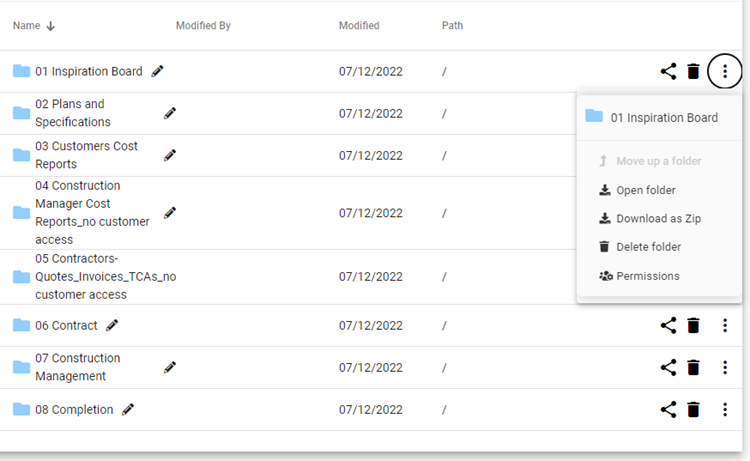
Task: Expand more options for 08 Completion
Action: [724, 409]
